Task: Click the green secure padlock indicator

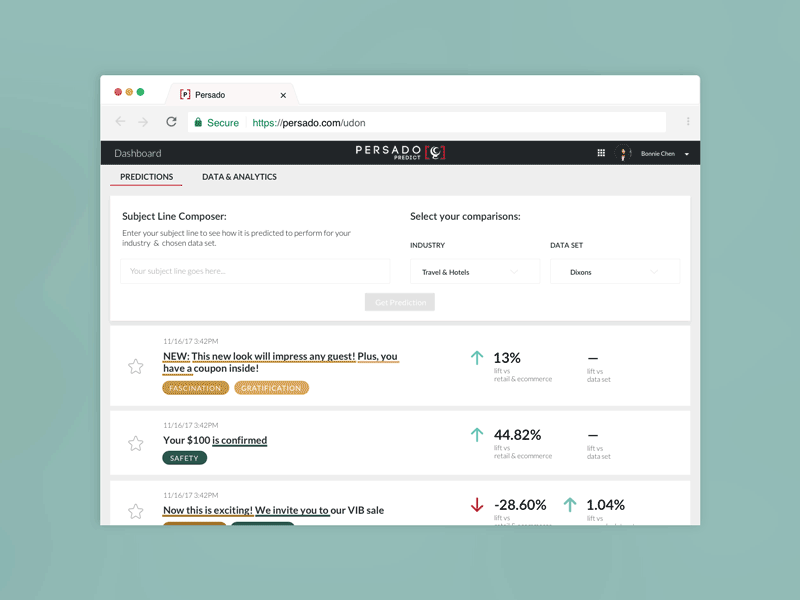Action: (x=200, y=122)
